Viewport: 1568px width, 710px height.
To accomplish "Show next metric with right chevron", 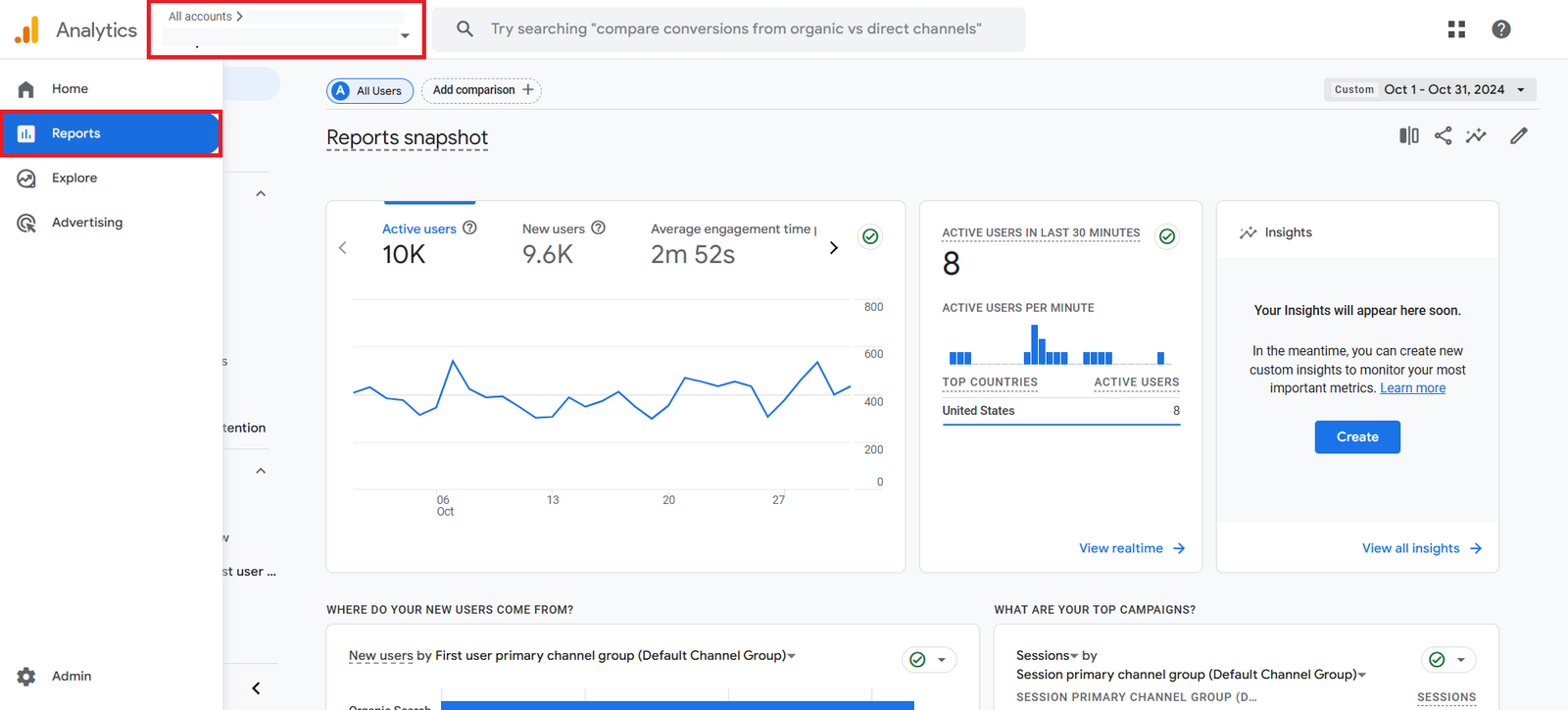I will [834, 248].
